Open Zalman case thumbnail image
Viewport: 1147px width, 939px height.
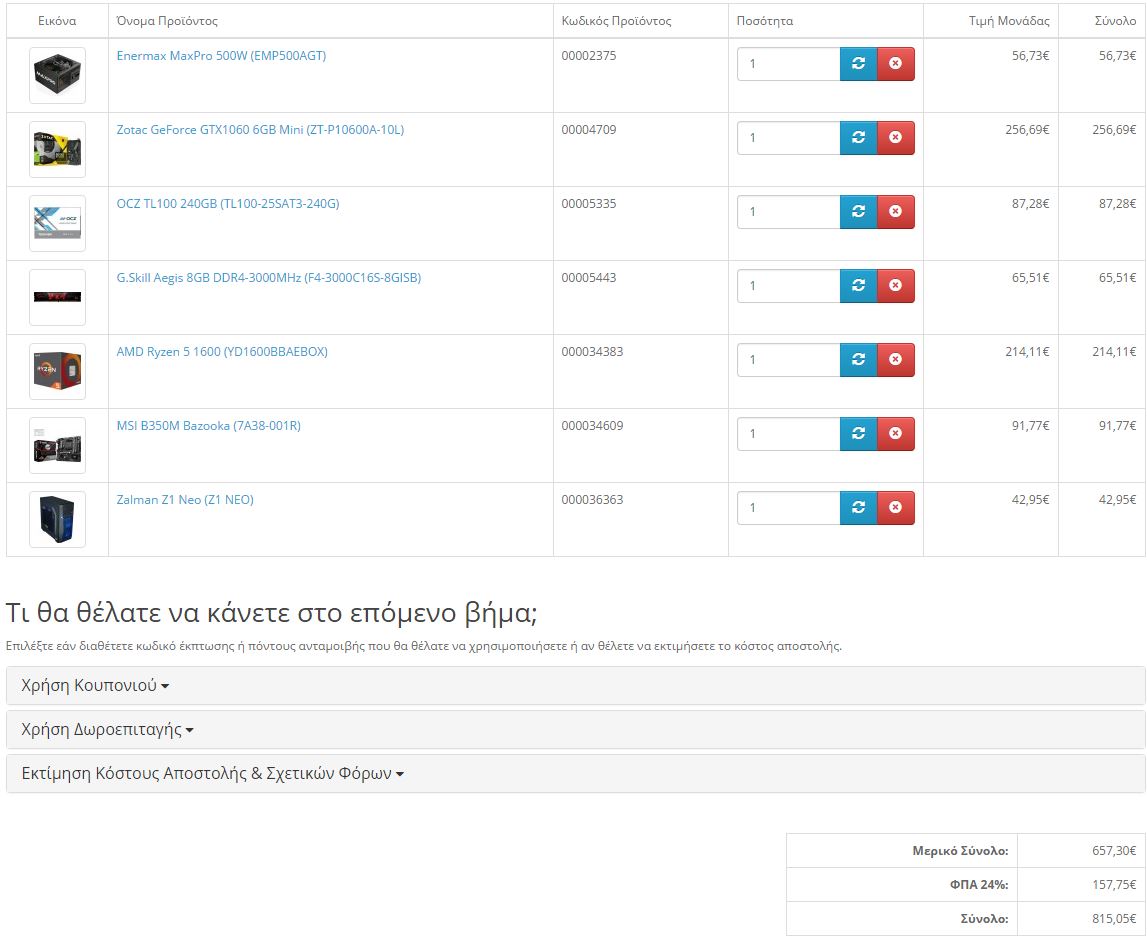pos(57,519)
